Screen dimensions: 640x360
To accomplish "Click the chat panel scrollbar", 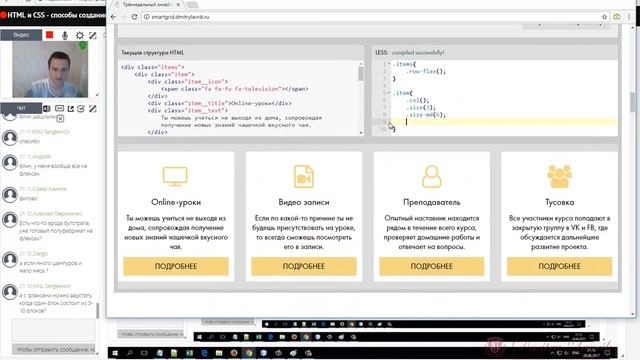I will click(98, 310).
